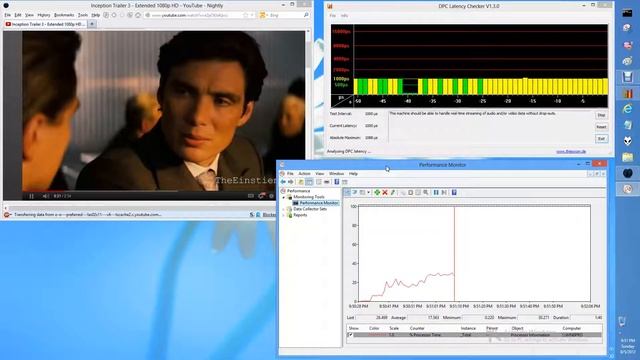
Task: Click red Delete counter X icon
Action: [385, 193]
